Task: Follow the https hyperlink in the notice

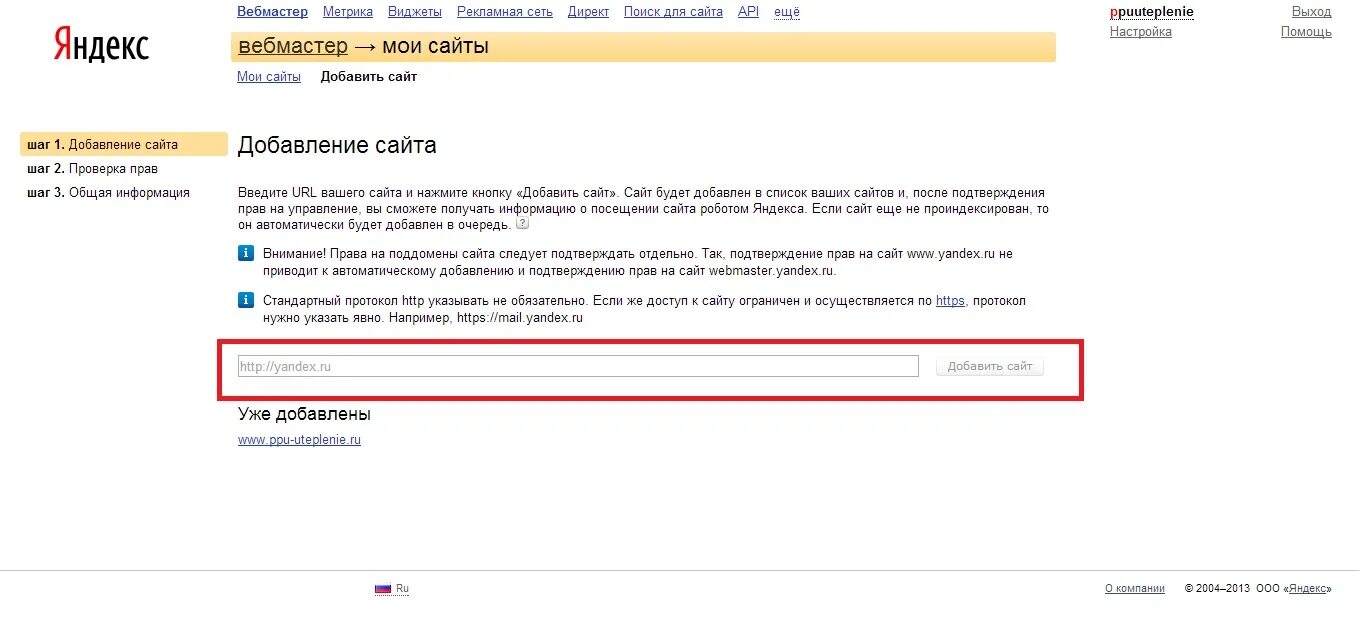Action: tap(950, 301)
